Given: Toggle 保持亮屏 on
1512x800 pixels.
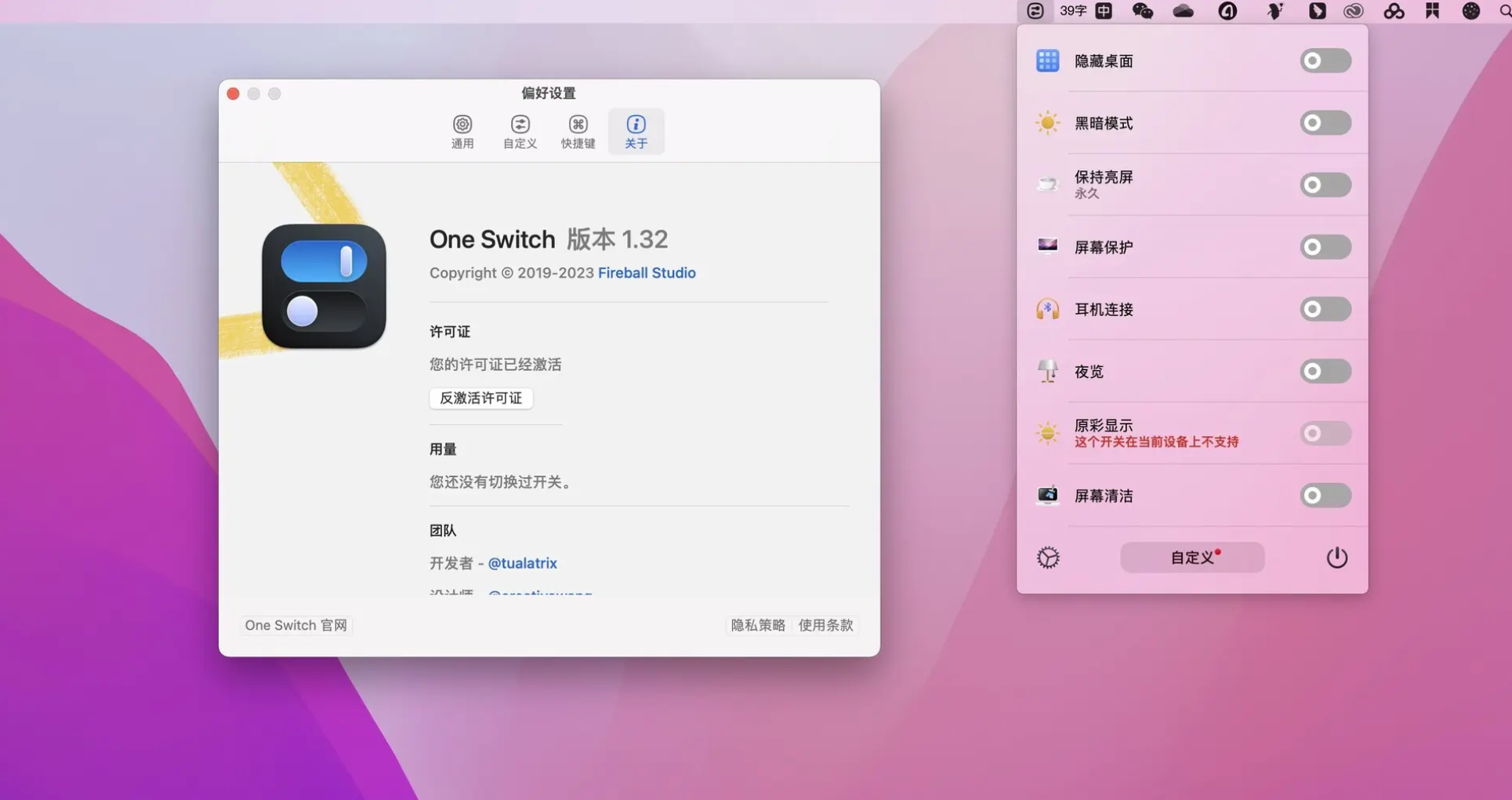Looking at the screenshot, I should [x=1325, y=184].
